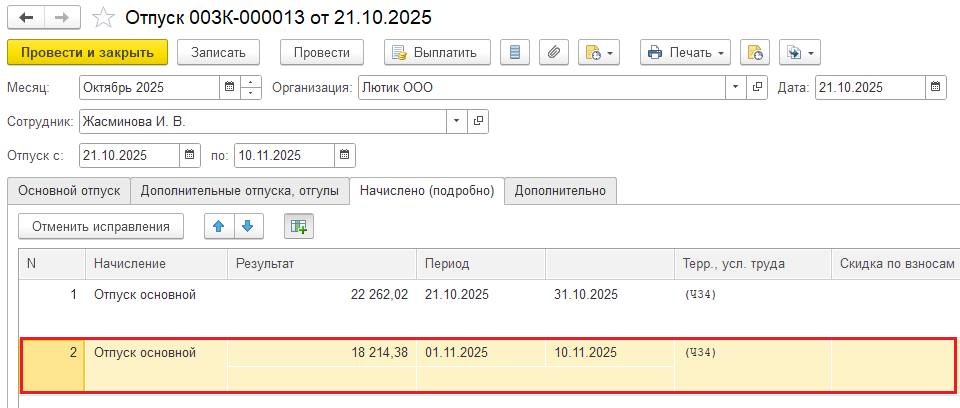
Task: Click the 'Дата' field 21.10.2025
Action: (870, 88)
